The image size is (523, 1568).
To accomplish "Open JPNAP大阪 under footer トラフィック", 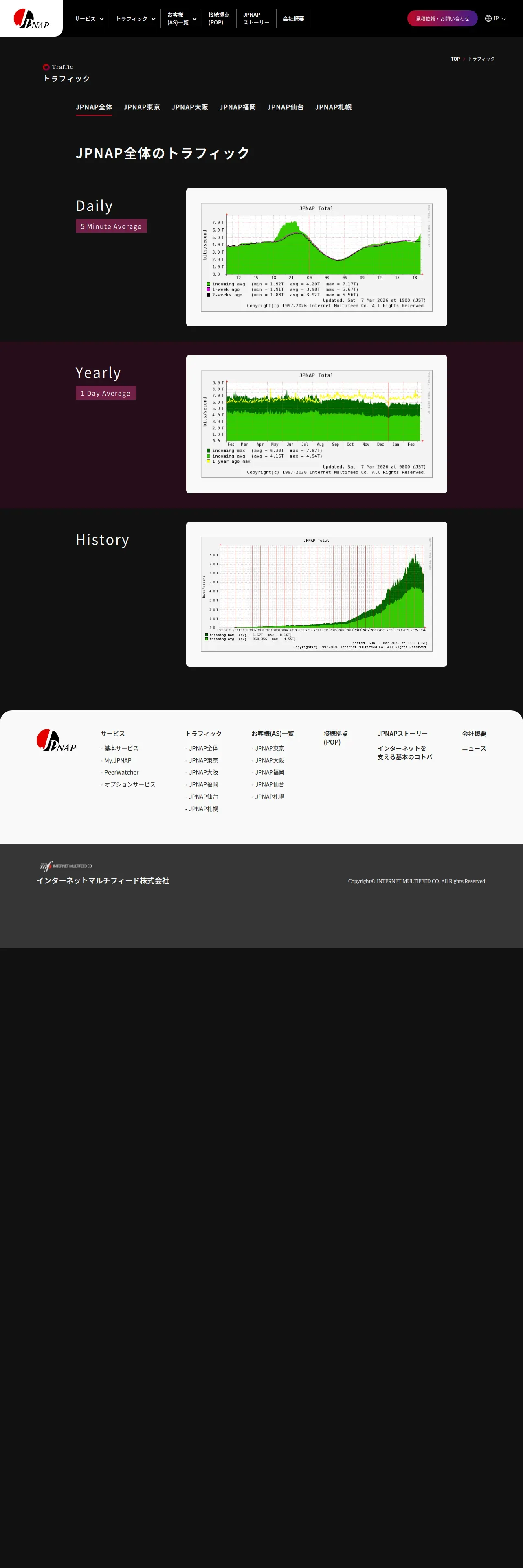I will click(x=202, y=773).
